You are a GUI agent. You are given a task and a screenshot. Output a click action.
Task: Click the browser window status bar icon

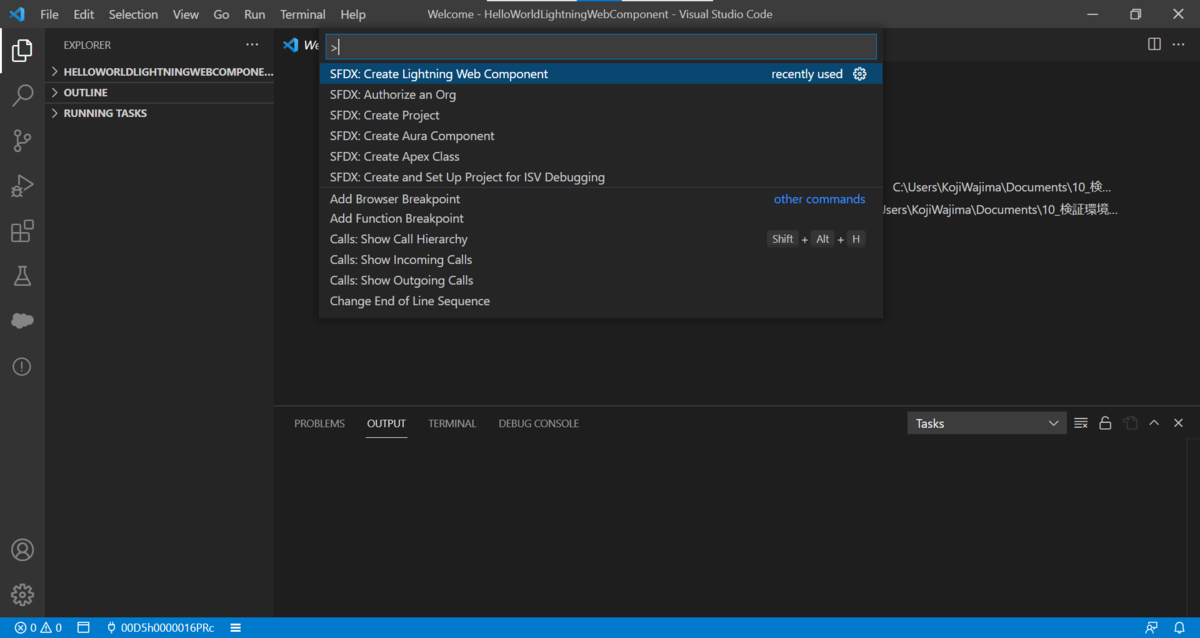click(84, 628)
